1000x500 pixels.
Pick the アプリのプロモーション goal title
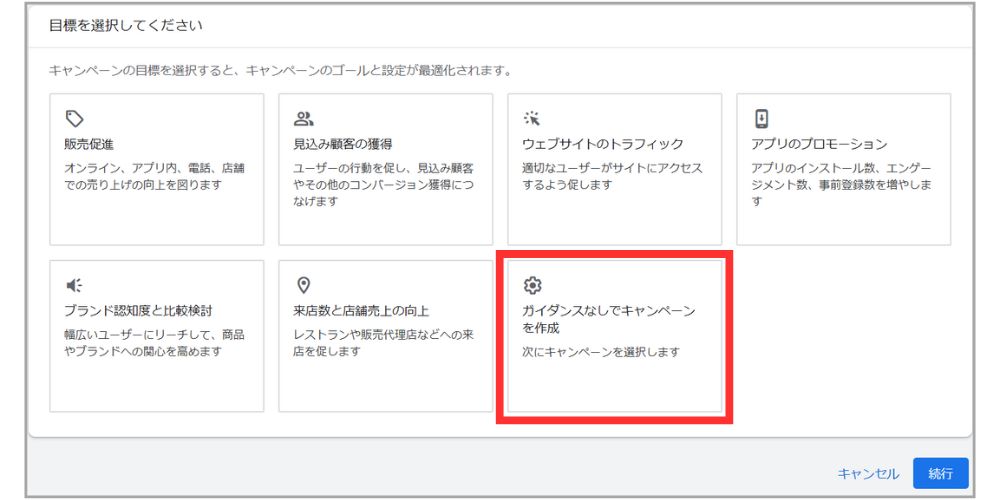(819, 144)
